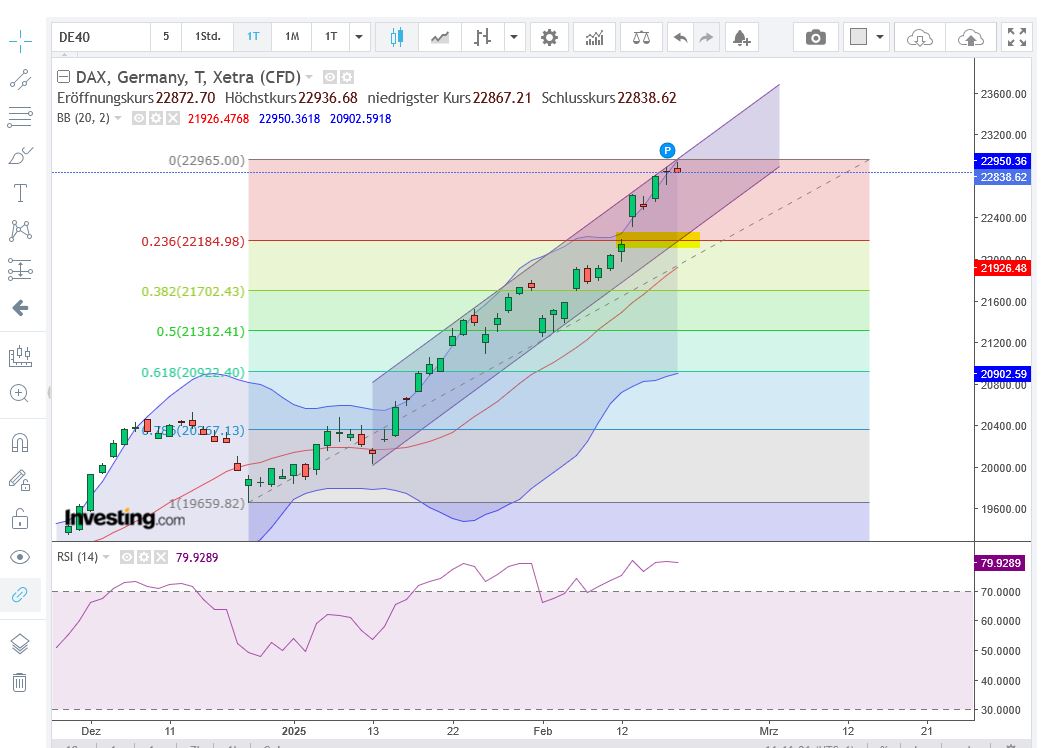Select the Text annotation tool
This screenshot has height=748, width=1045.
pyautogui.click(x=20, y=192)
